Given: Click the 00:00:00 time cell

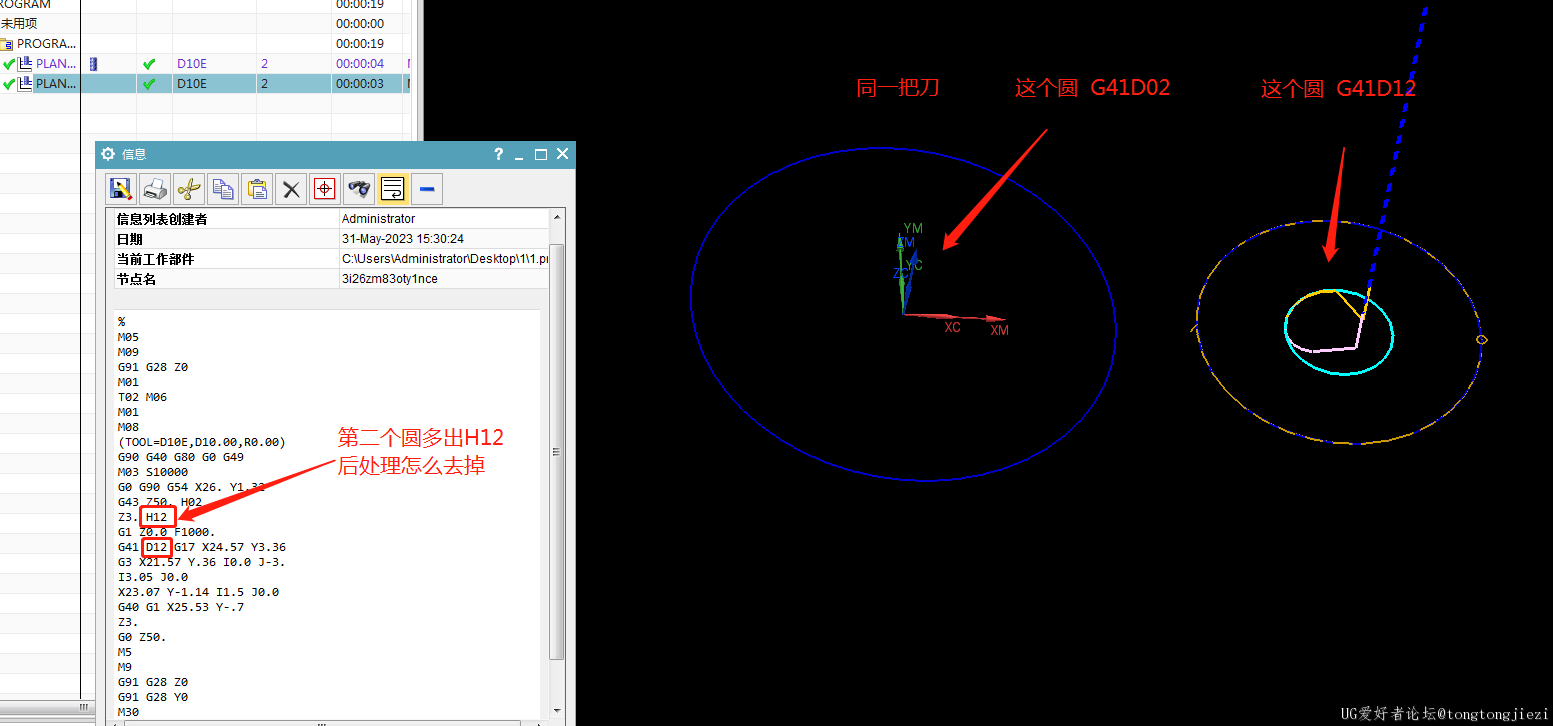Looking at the screenshot, I should pyautogui.click(x=360, y=24).
